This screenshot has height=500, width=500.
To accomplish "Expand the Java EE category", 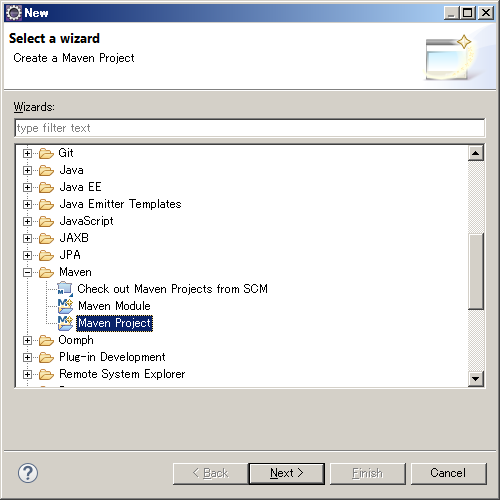I will click(x=27, y=188).
